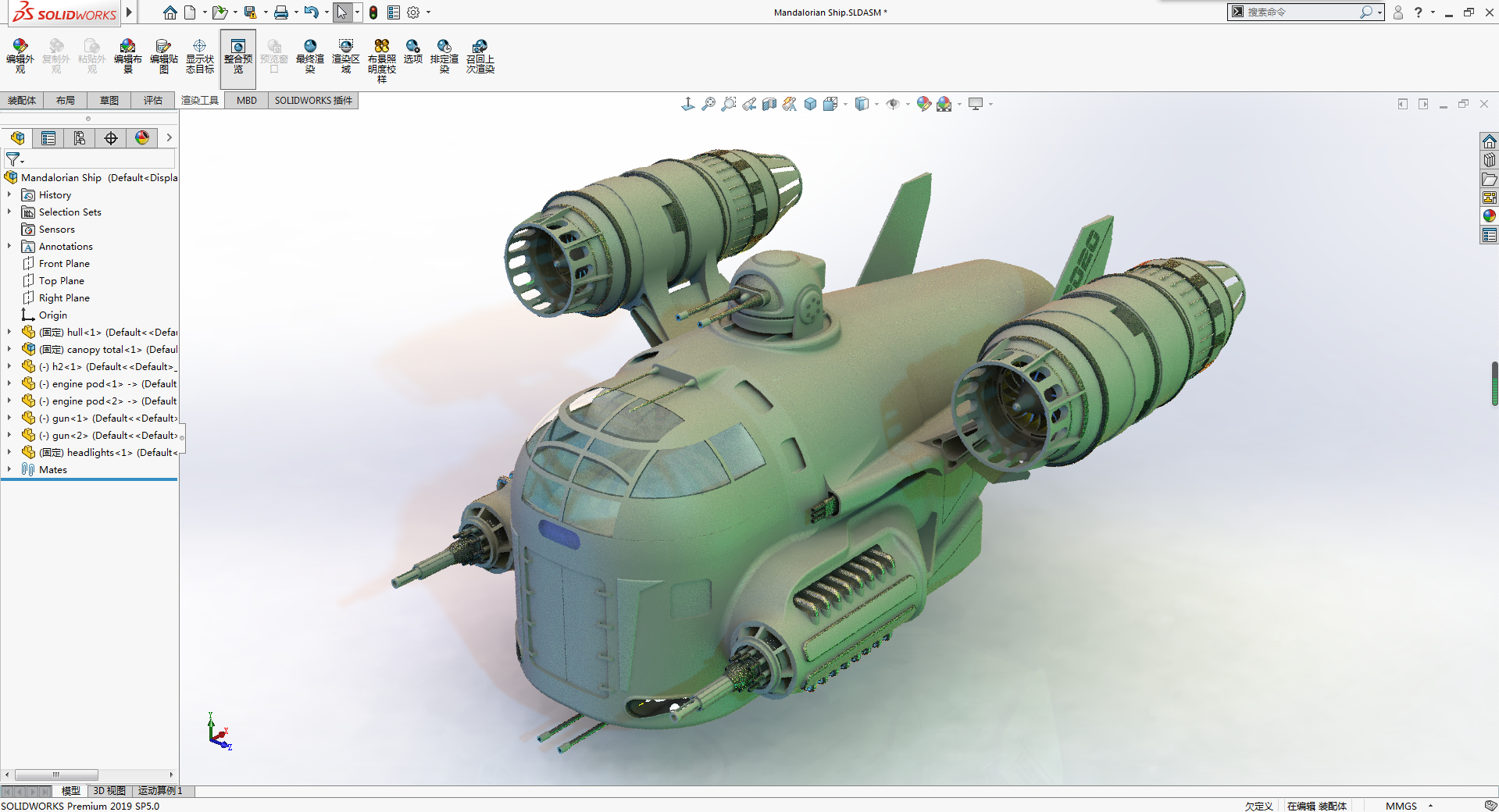Expand the SOLIDWORKS menu arrow
The image size is (1499, 812).
[x=130, y=12]
